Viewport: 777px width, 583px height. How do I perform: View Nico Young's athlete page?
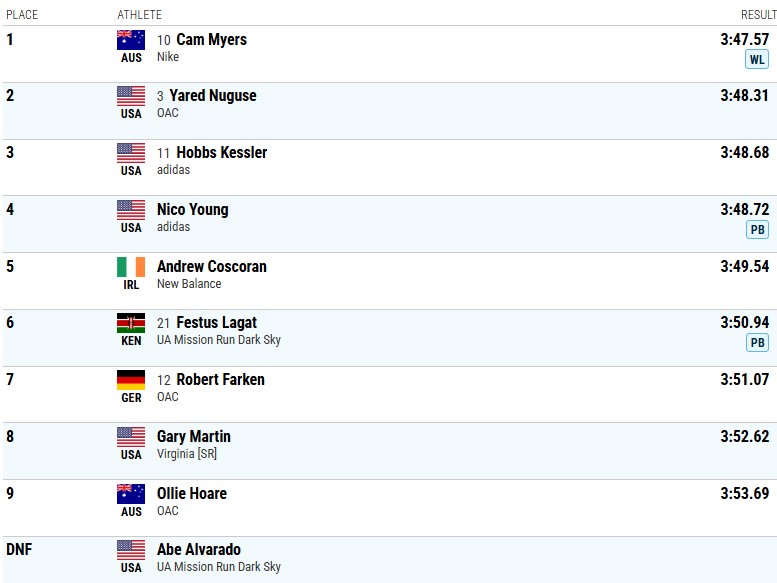[x=192, y=210]
